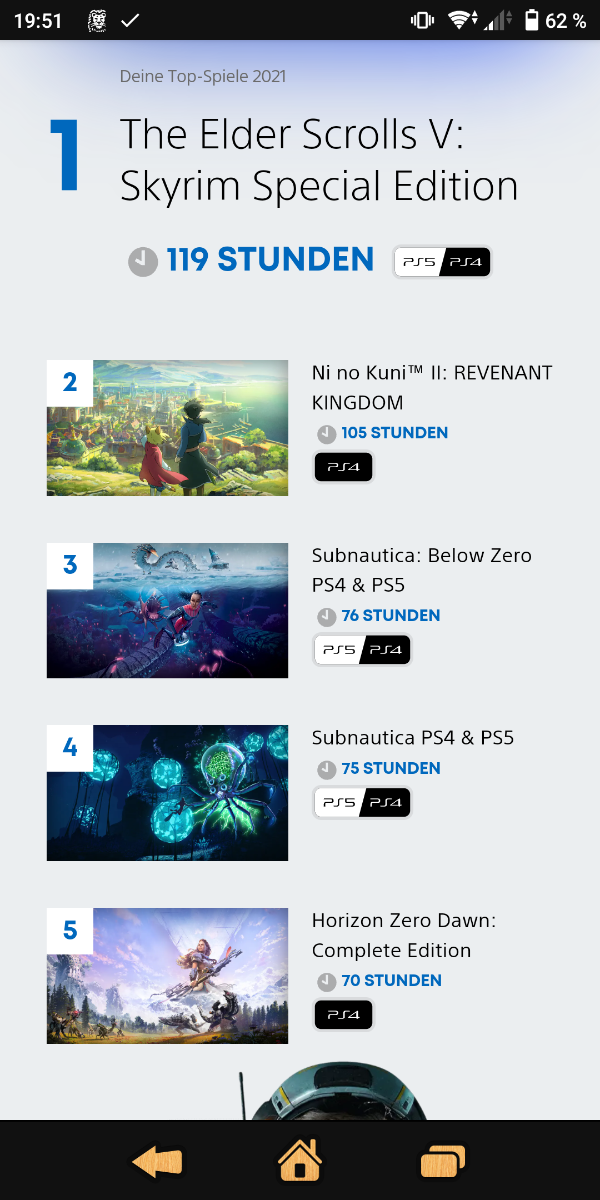
Task: Click the 76 STUNDEN playtime label
Action: point(391,616)
